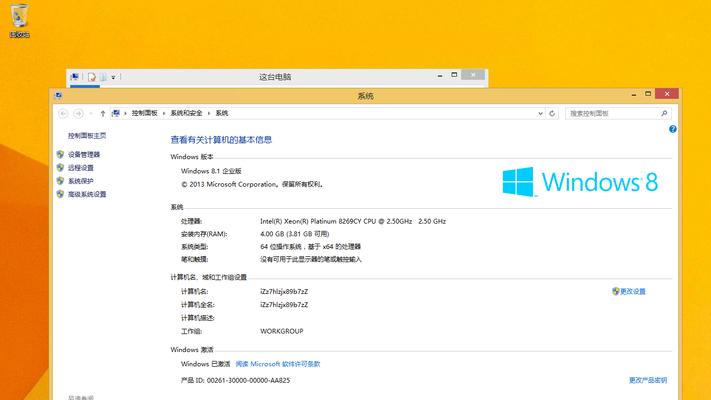This screenshot has width=711, height=400.
Task: Click 更改设置 link for computer name
Action: [633, 291]
